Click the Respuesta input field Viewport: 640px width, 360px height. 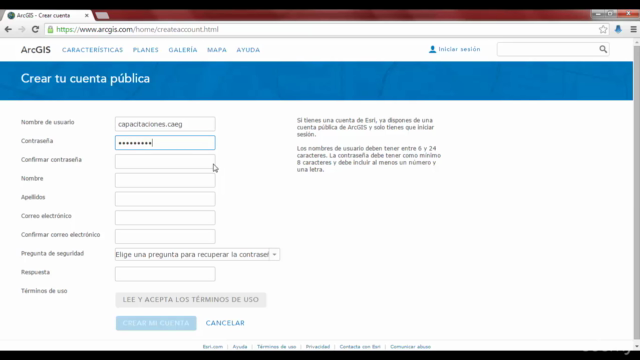(x=165, y=274)
